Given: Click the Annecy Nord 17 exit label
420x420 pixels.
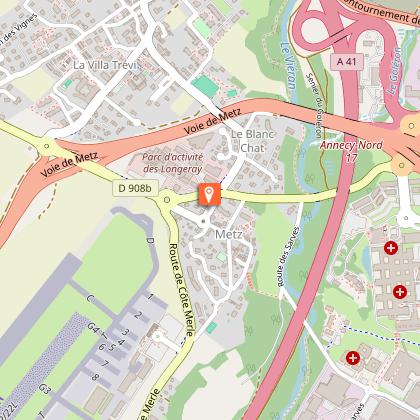Looking at the screenshot, I should tap(351, 151).
